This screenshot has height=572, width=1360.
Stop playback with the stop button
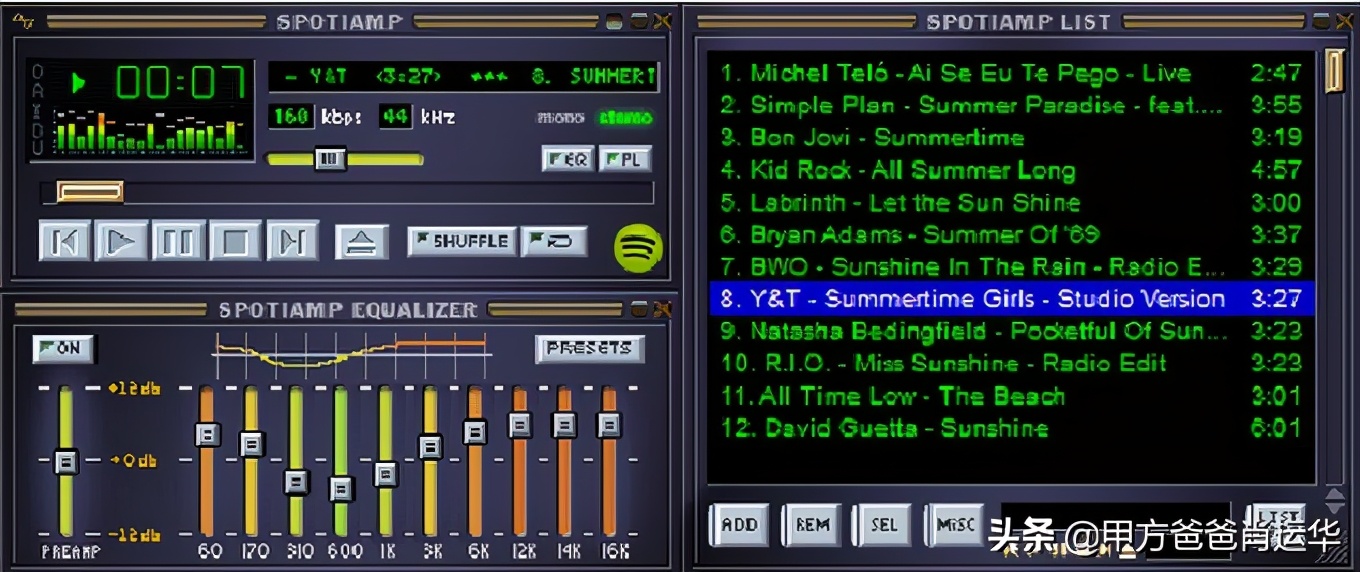coord(235,241)
